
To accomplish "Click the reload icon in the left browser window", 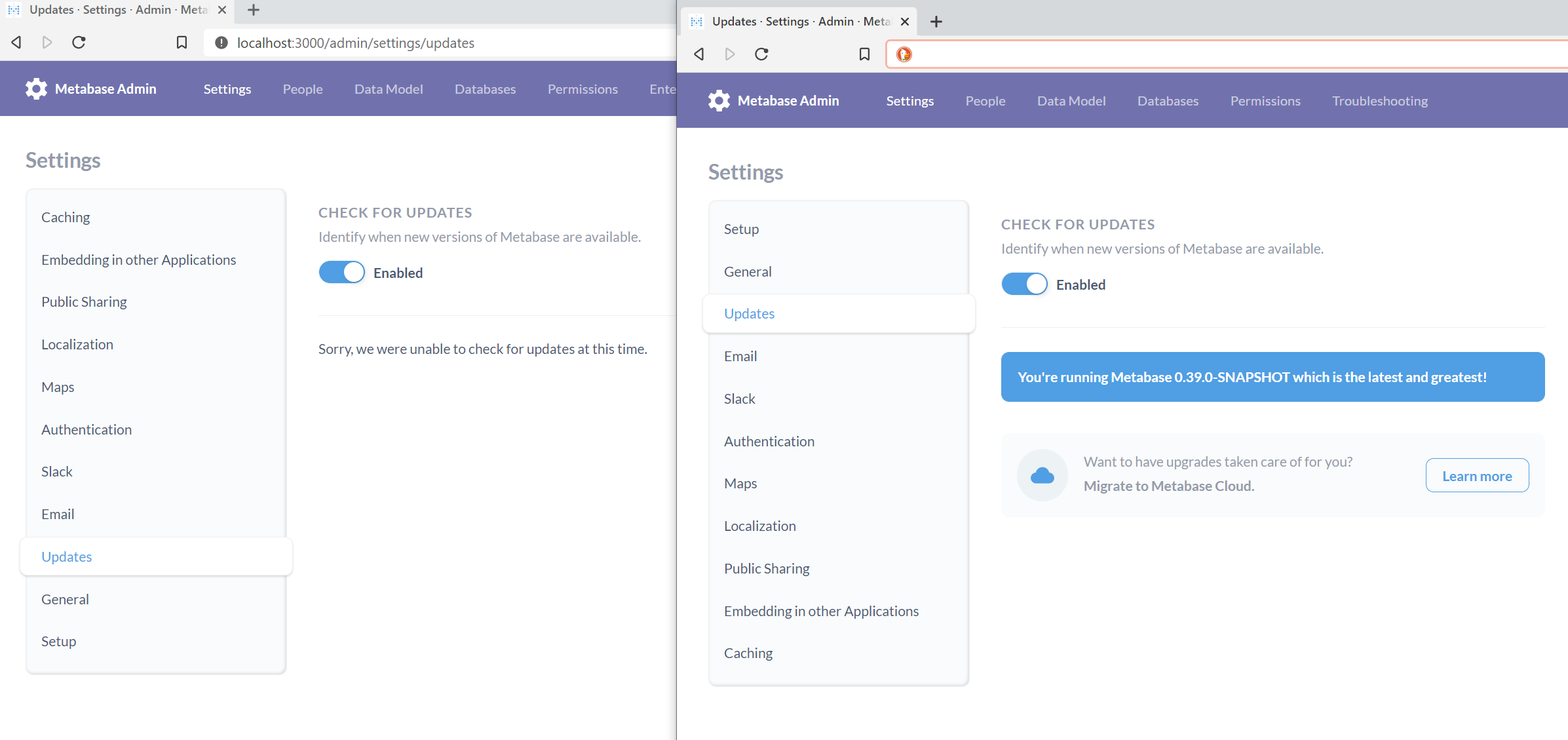I will point(79,42).
